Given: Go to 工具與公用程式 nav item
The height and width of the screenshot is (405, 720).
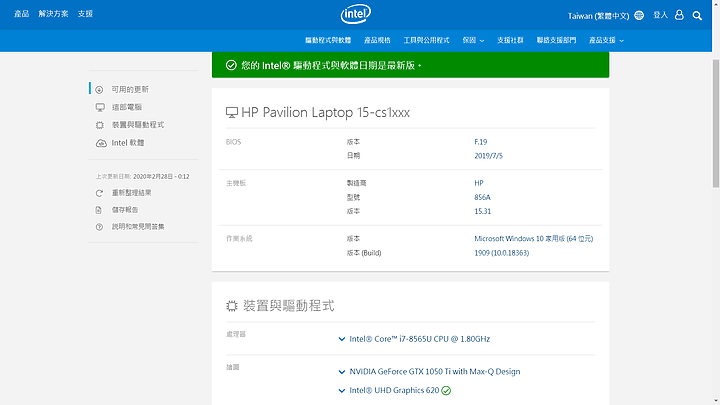Looking at the screenshot, I should 426,40.
